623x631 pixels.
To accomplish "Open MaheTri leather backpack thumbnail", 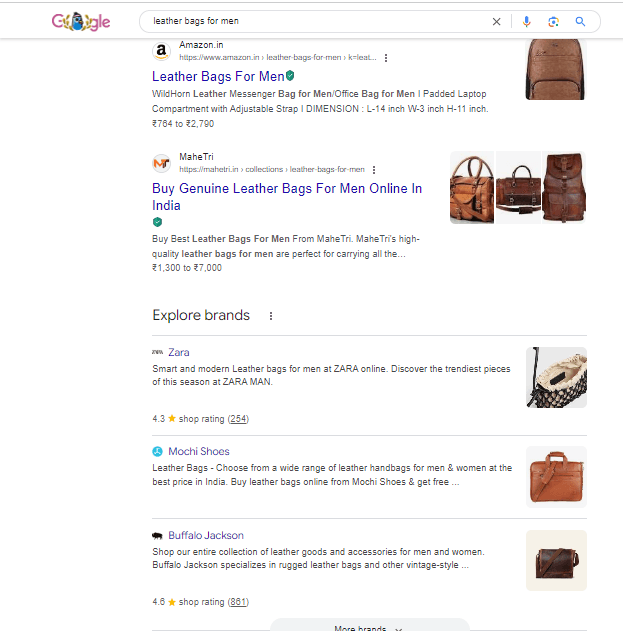I will point(564,187).
